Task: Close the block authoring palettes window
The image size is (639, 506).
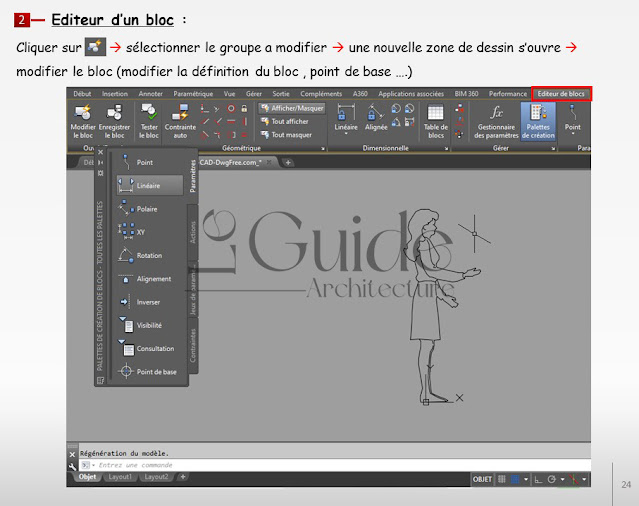Action: click(x=100, y=152)
